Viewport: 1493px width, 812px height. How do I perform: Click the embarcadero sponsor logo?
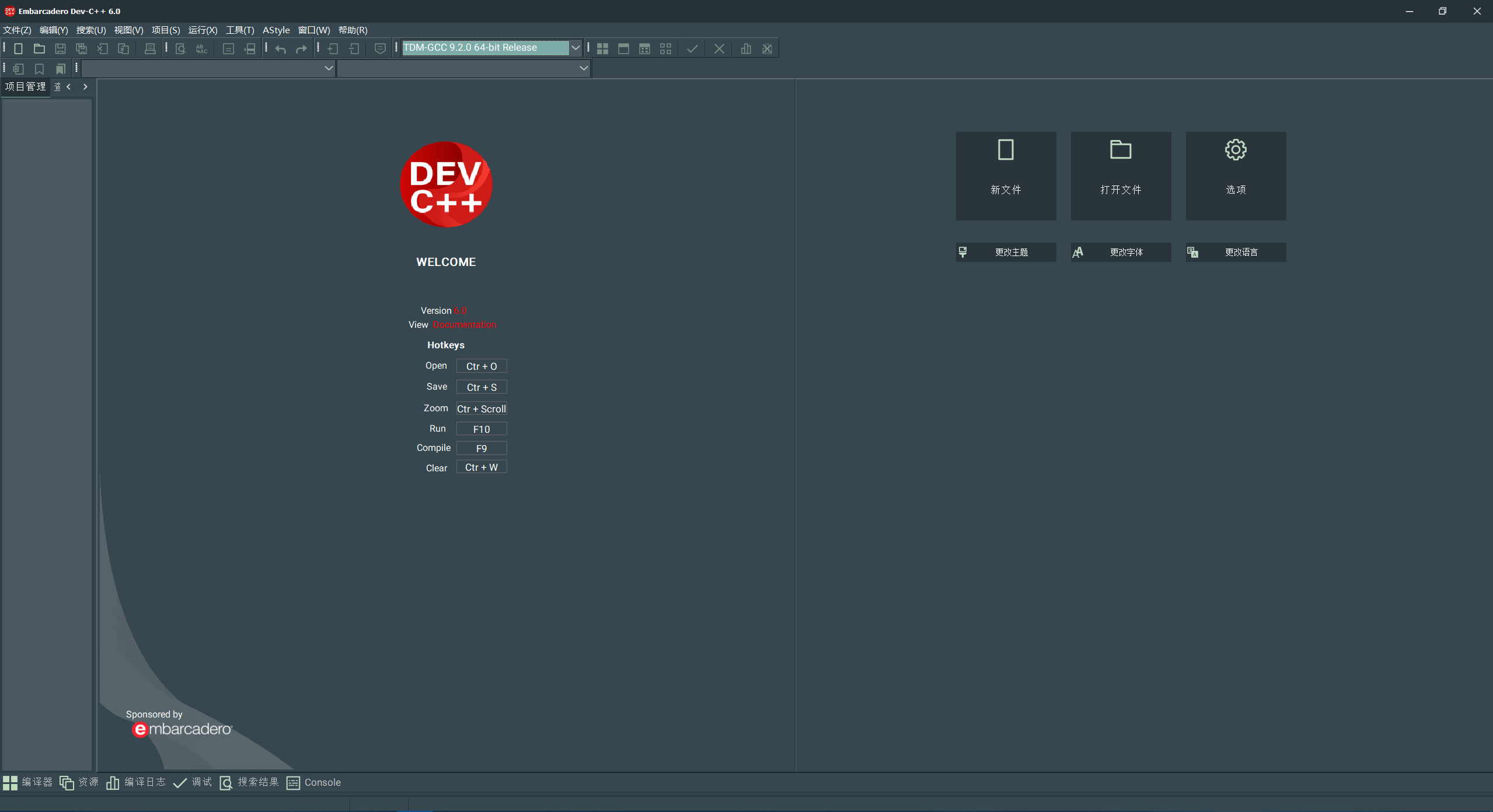point(182,729)
